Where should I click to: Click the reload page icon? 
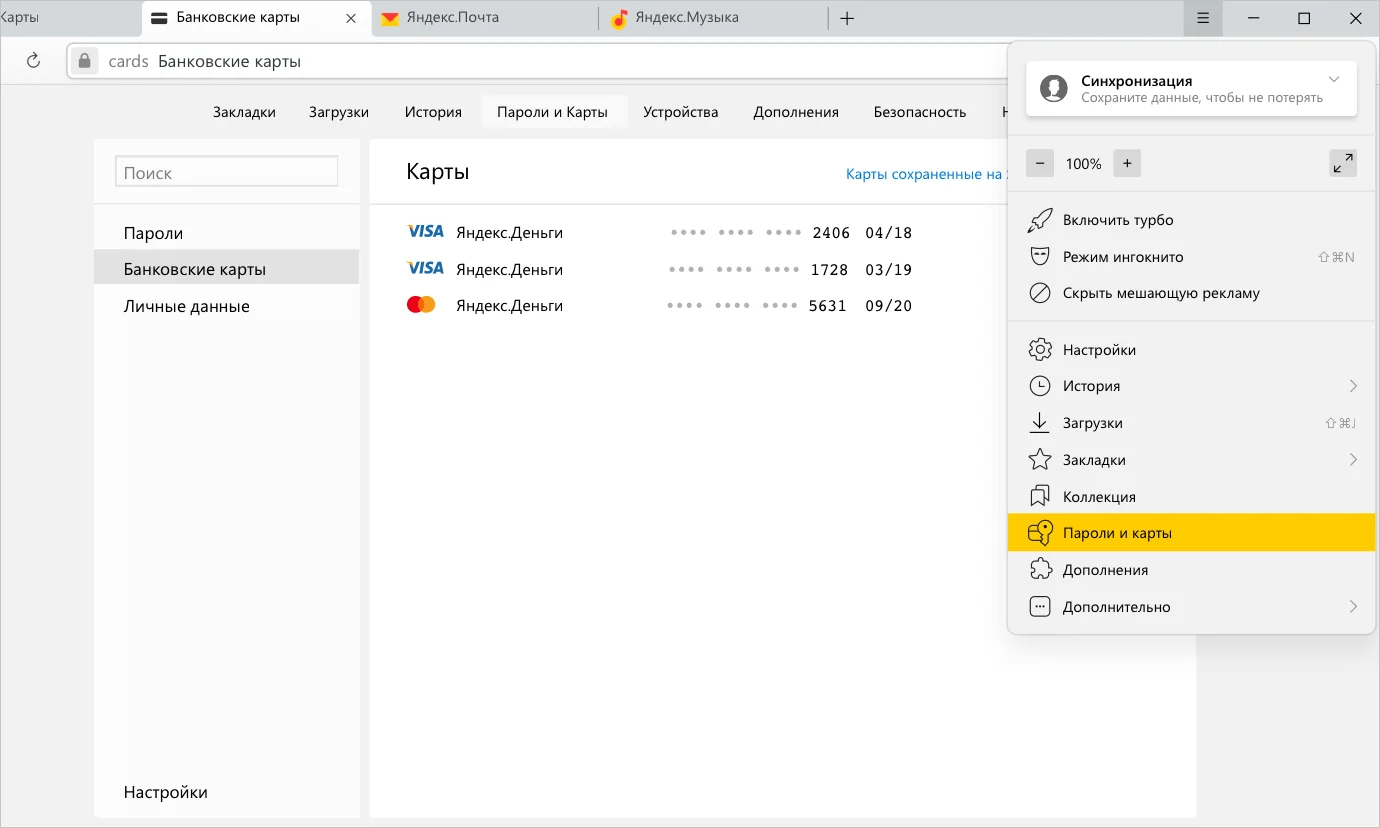(33, 61)
